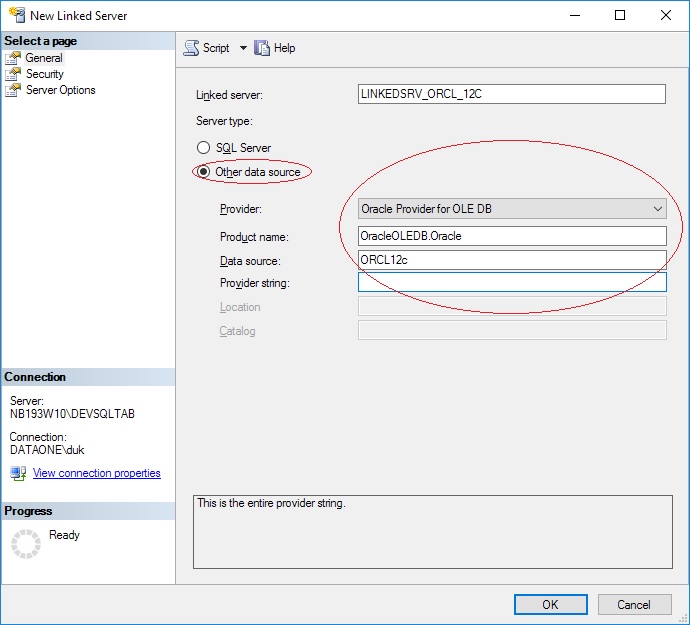Click the Ready progress spinner icon
690x625 pixels.
click(27, 544)
